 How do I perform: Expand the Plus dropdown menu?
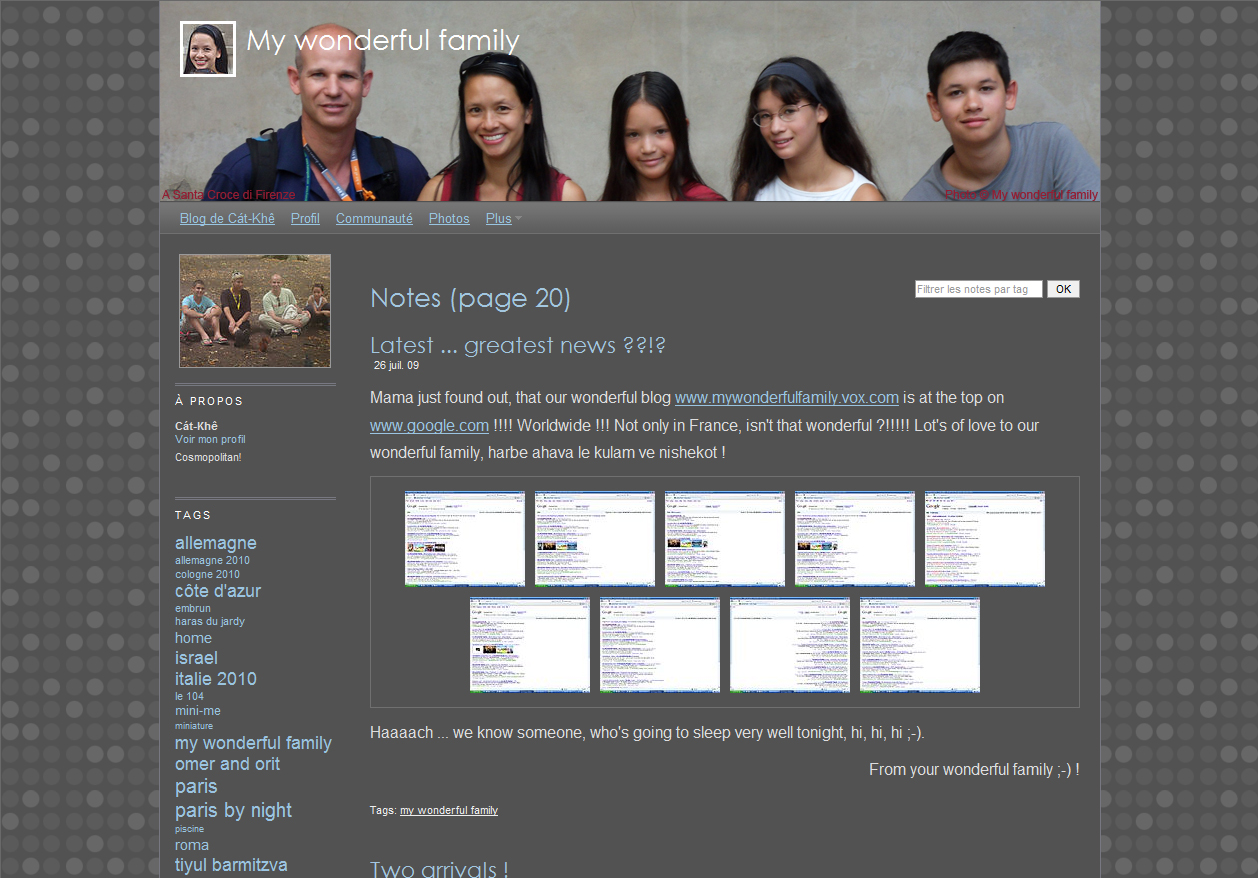point(503,219)
